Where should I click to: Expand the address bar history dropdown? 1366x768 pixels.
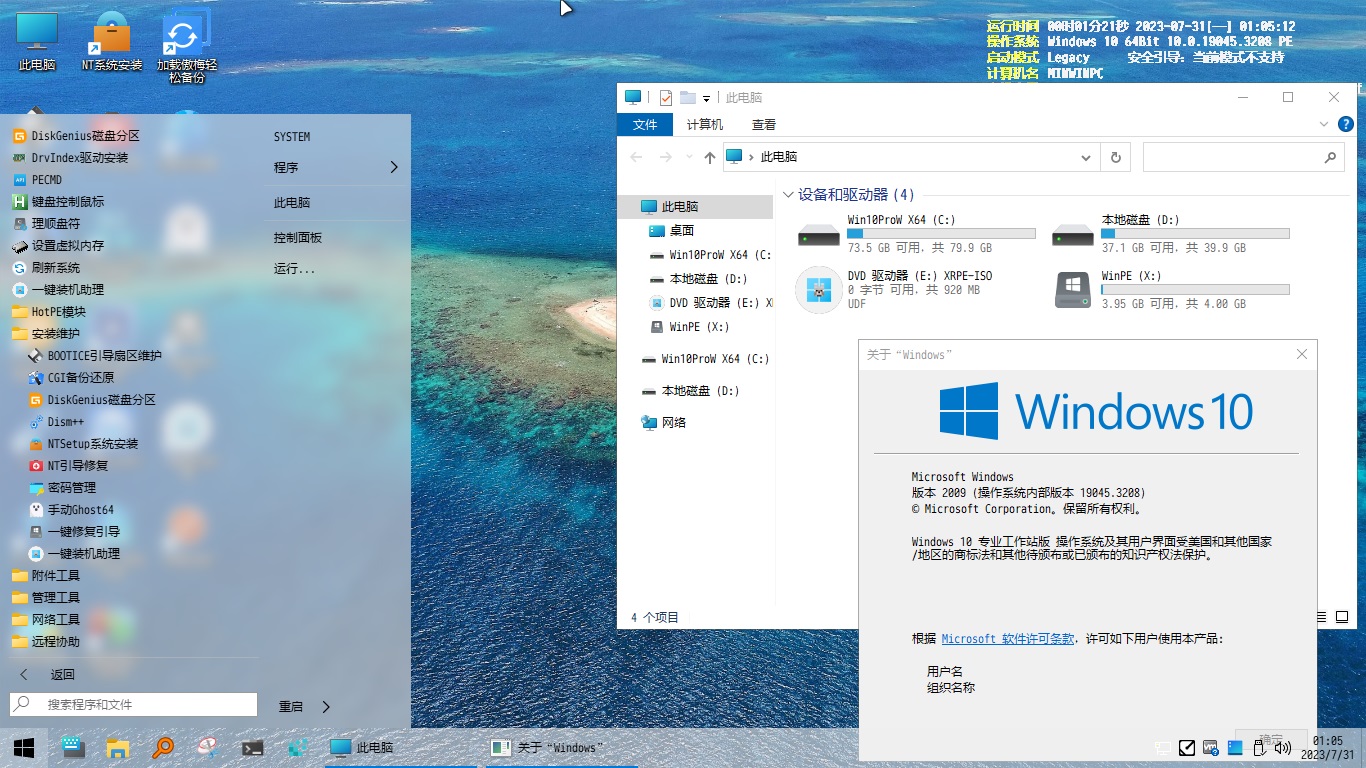(1086, 157)
